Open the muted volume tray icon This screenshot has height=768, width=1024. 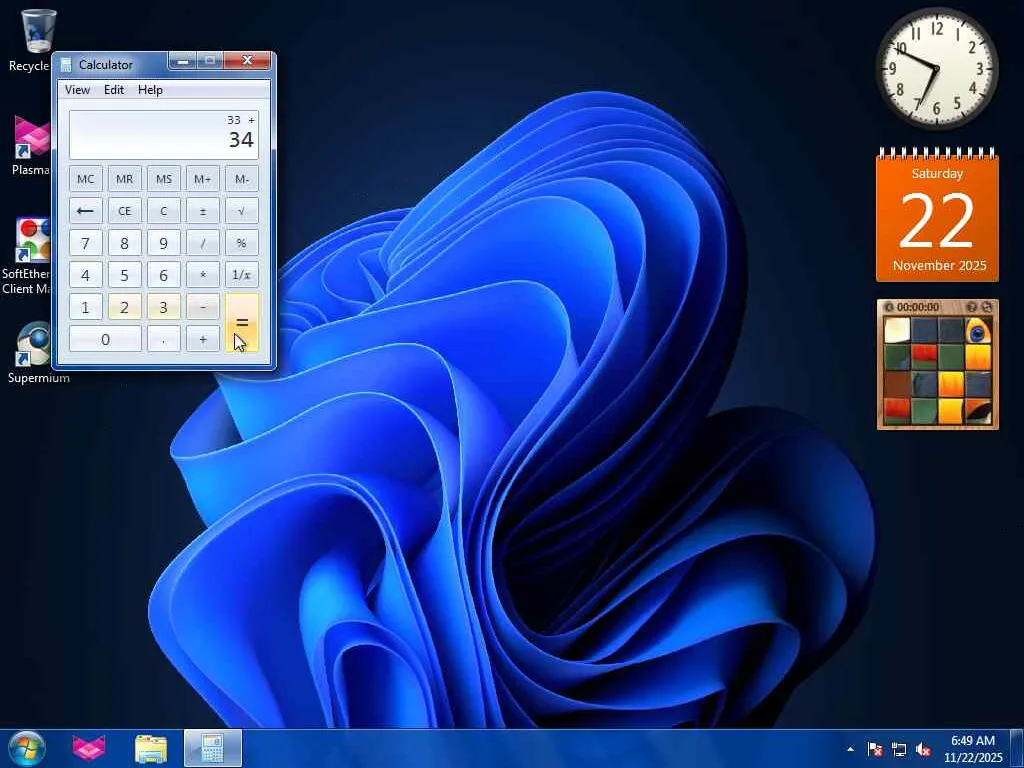[x=923, y=749]
